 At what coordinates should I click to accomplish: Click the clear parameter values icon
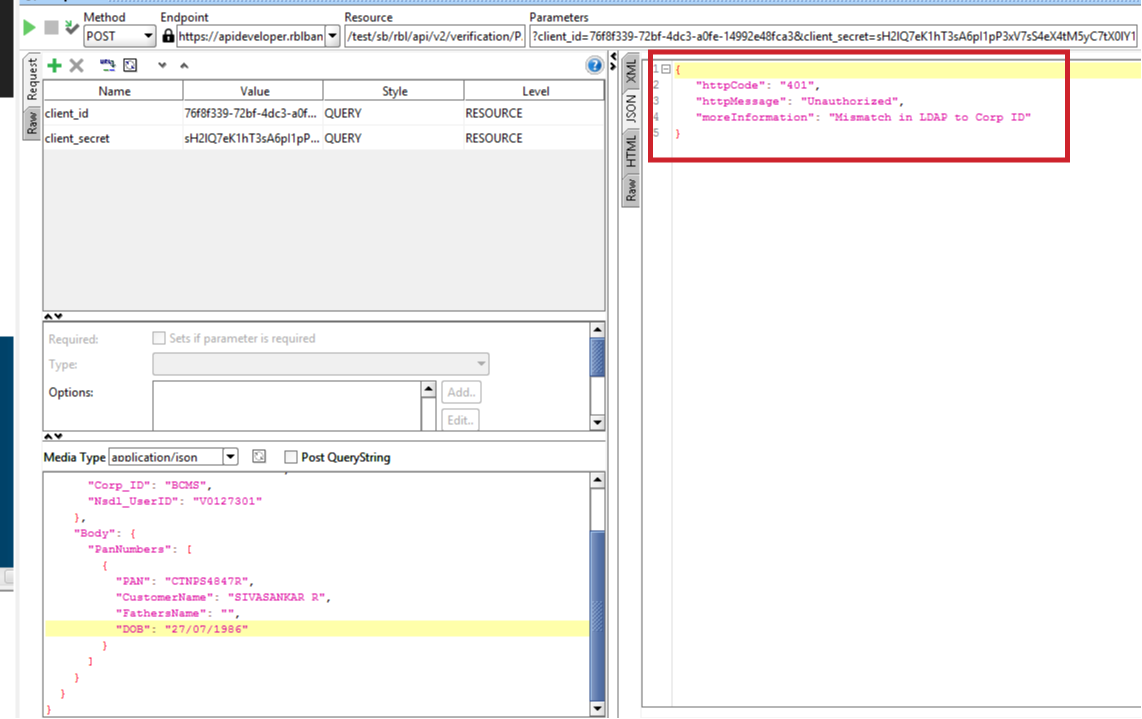(130, 65)
